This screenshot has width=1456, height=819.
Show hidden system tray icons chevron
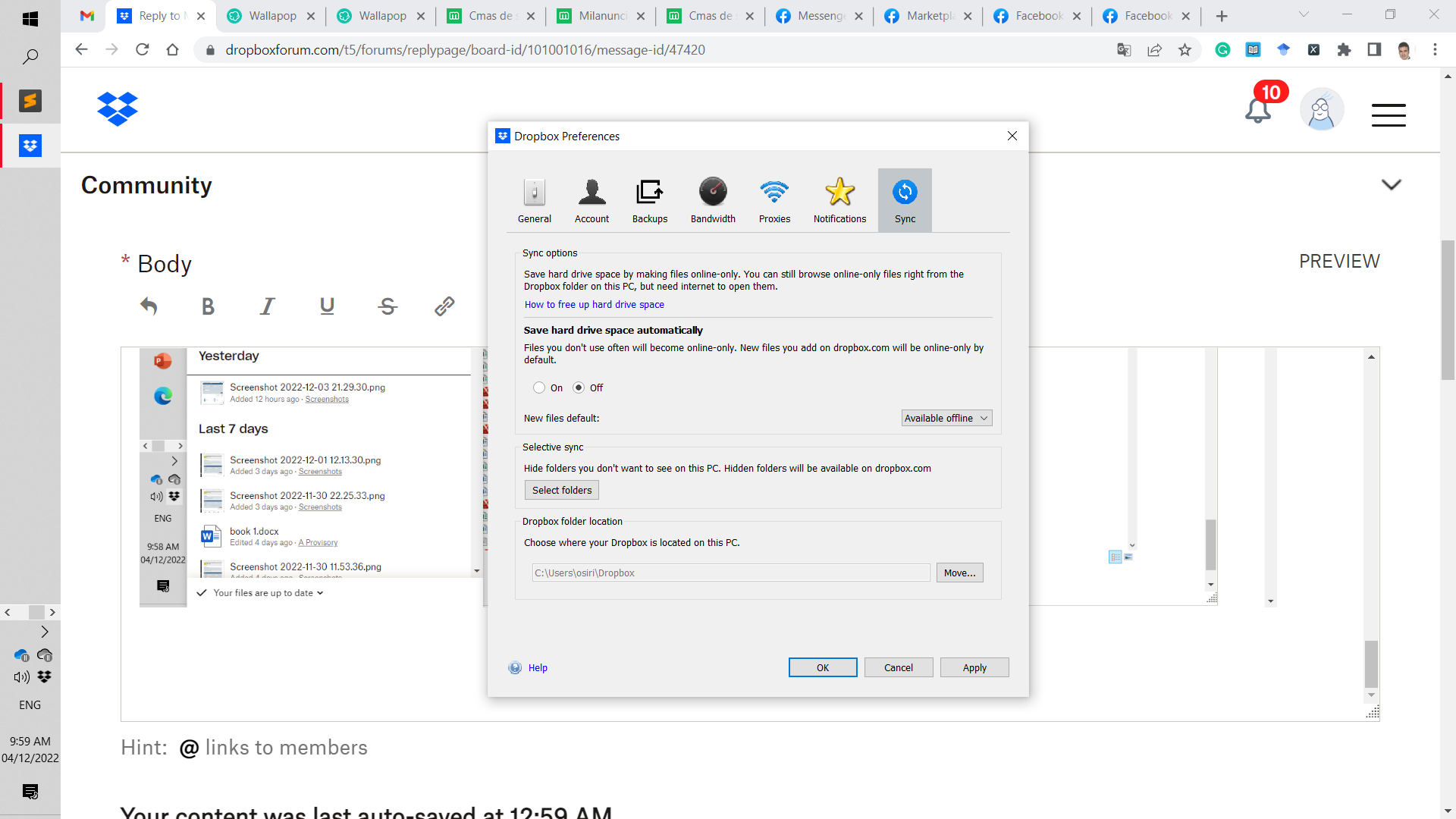pyautogui.click(x=45, y=632)
